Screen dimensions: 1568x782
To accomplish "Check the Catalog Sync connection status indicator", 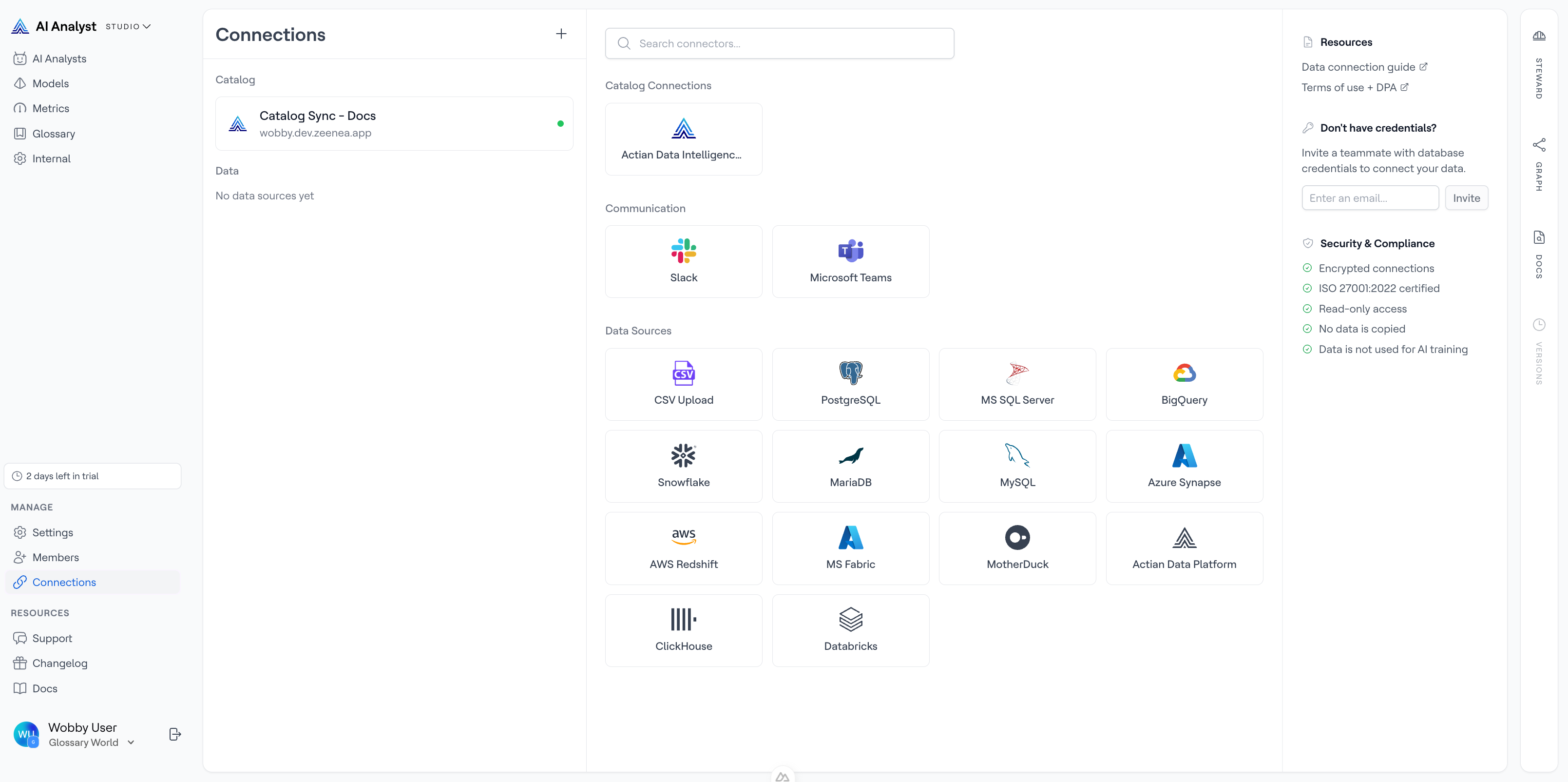I will click(560, 123).
